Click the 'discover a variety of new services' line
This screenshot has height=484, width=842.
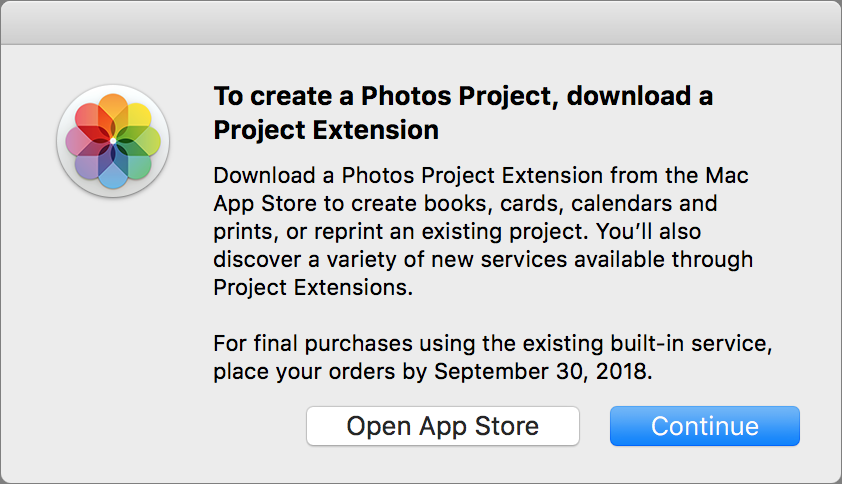[483, 259]
